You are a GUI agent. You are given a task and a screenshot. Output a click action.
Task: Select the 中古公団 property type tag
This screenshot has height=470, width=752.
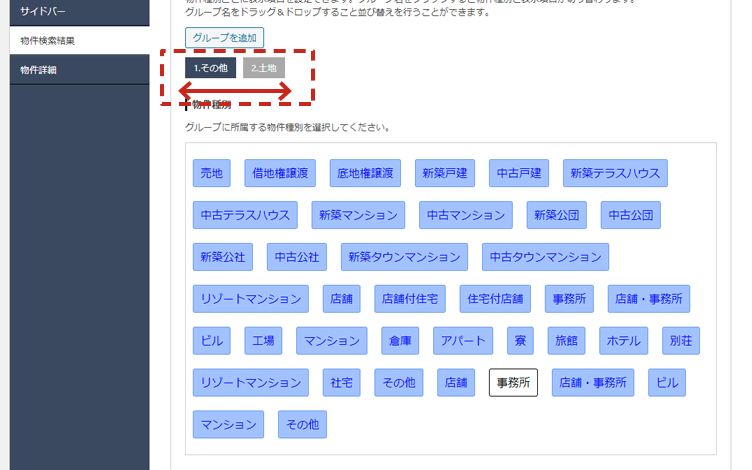click(x=631, y=215)
